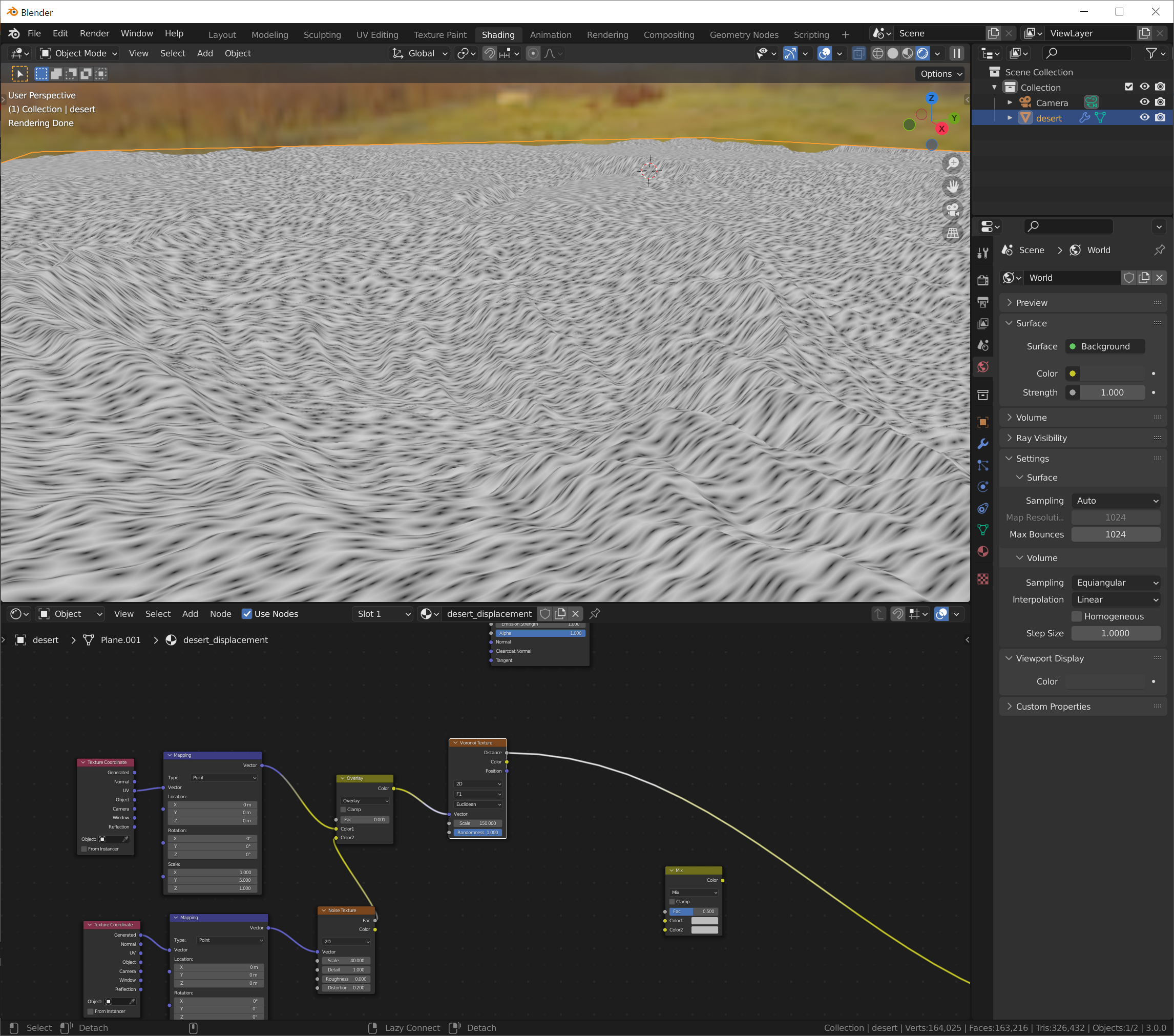Click the zoom magnifier in viewport
1174x1036 pixels.
953,163
